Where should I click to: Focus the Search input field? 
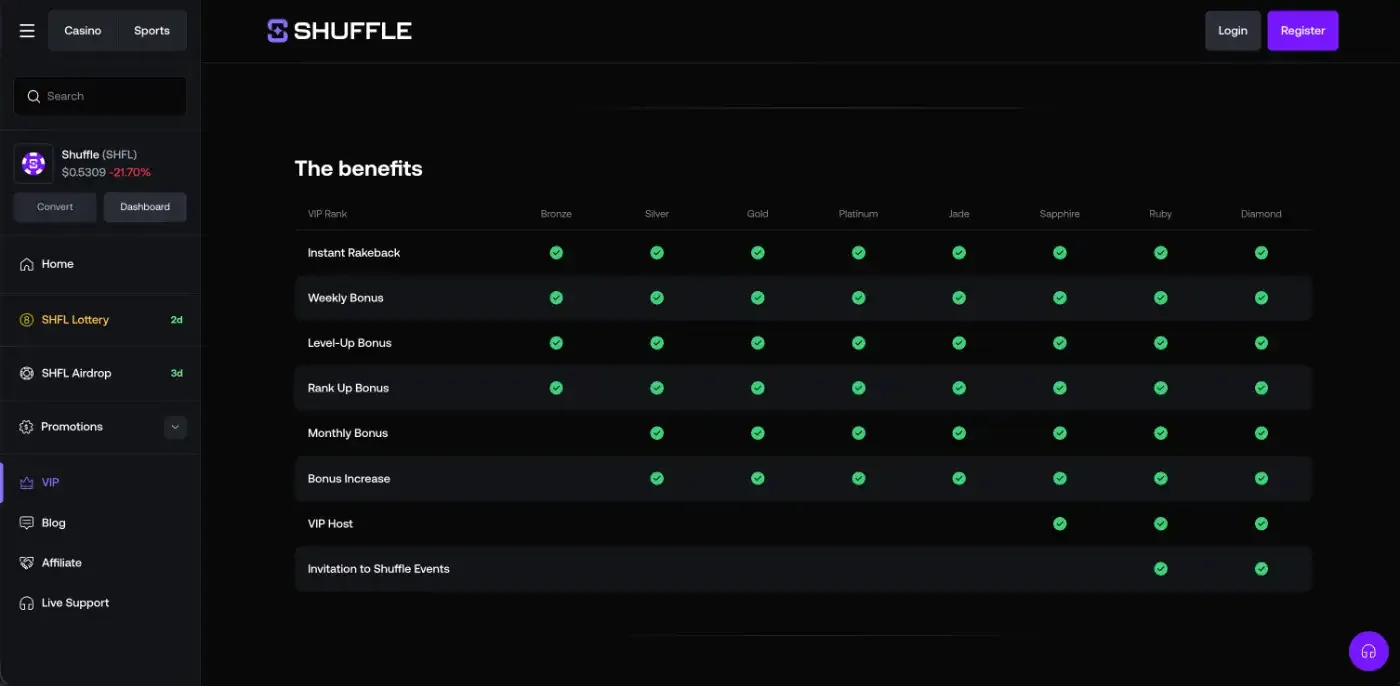tap(100, 96)
